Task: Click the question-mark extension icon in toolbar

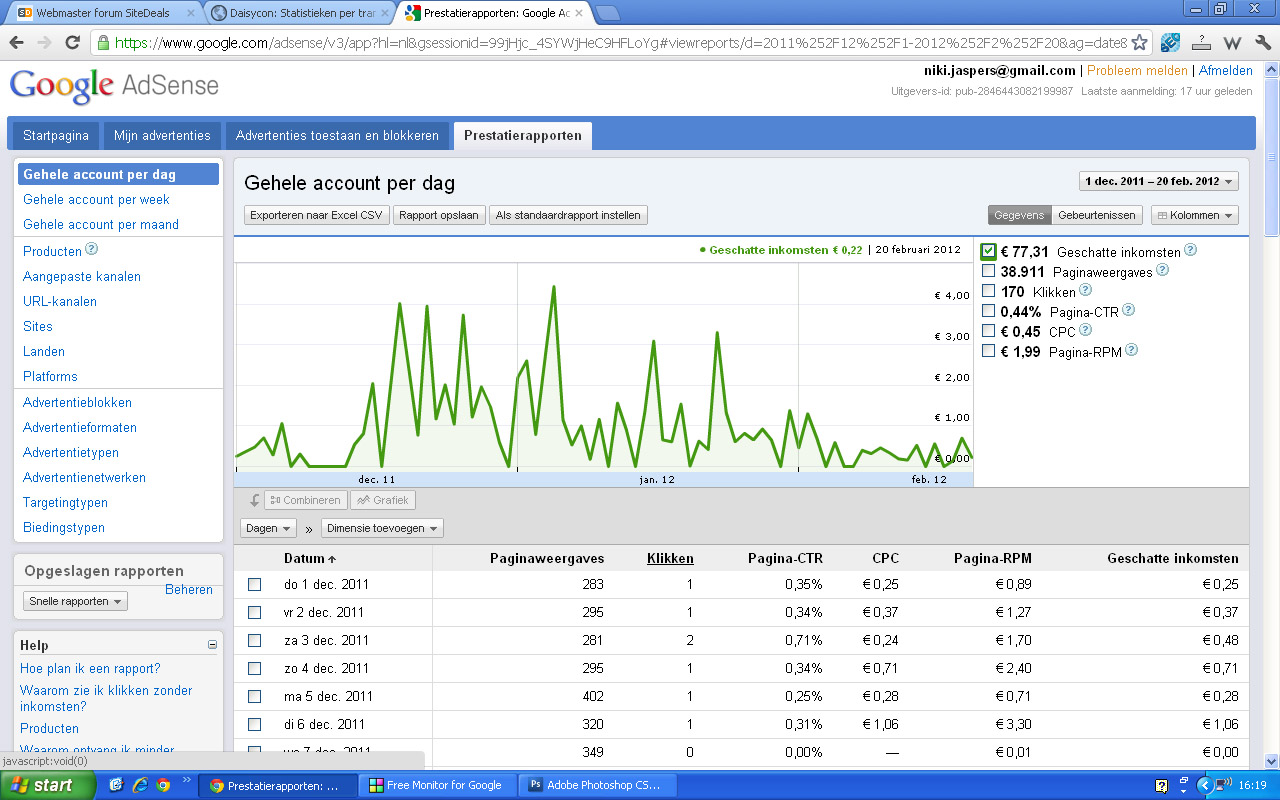Action: pyautogui.click(x=1203, y=43)
